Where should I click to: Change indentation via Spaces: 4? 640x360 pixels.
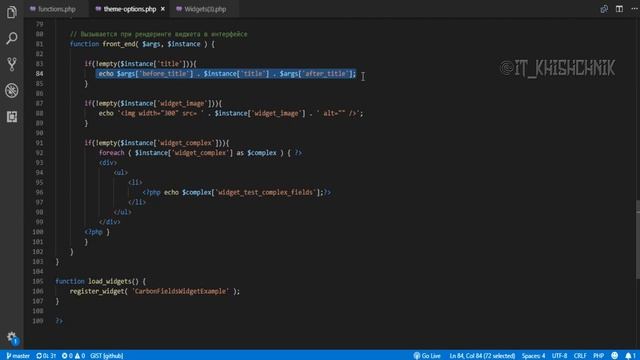point(533,356)
